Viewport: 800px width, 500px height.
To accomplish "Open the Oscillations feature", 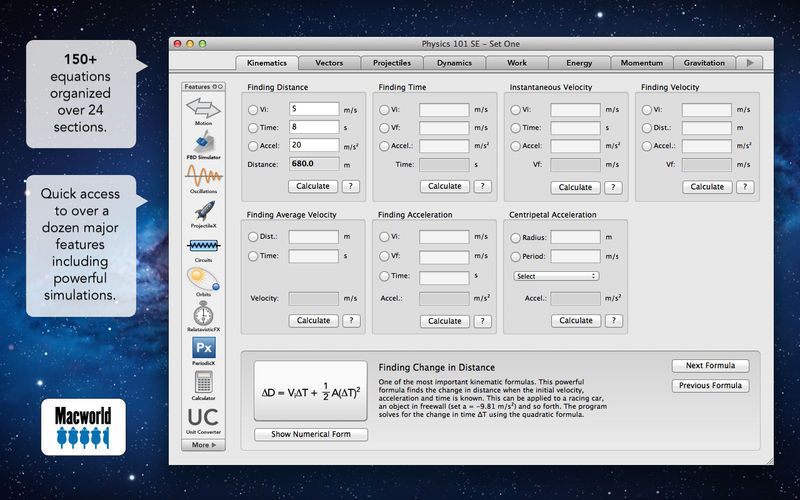I will point(202,178).
